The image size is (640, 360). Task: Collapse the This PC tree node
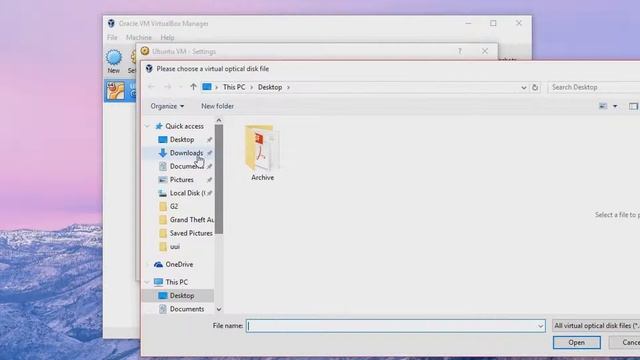point(147,282)
